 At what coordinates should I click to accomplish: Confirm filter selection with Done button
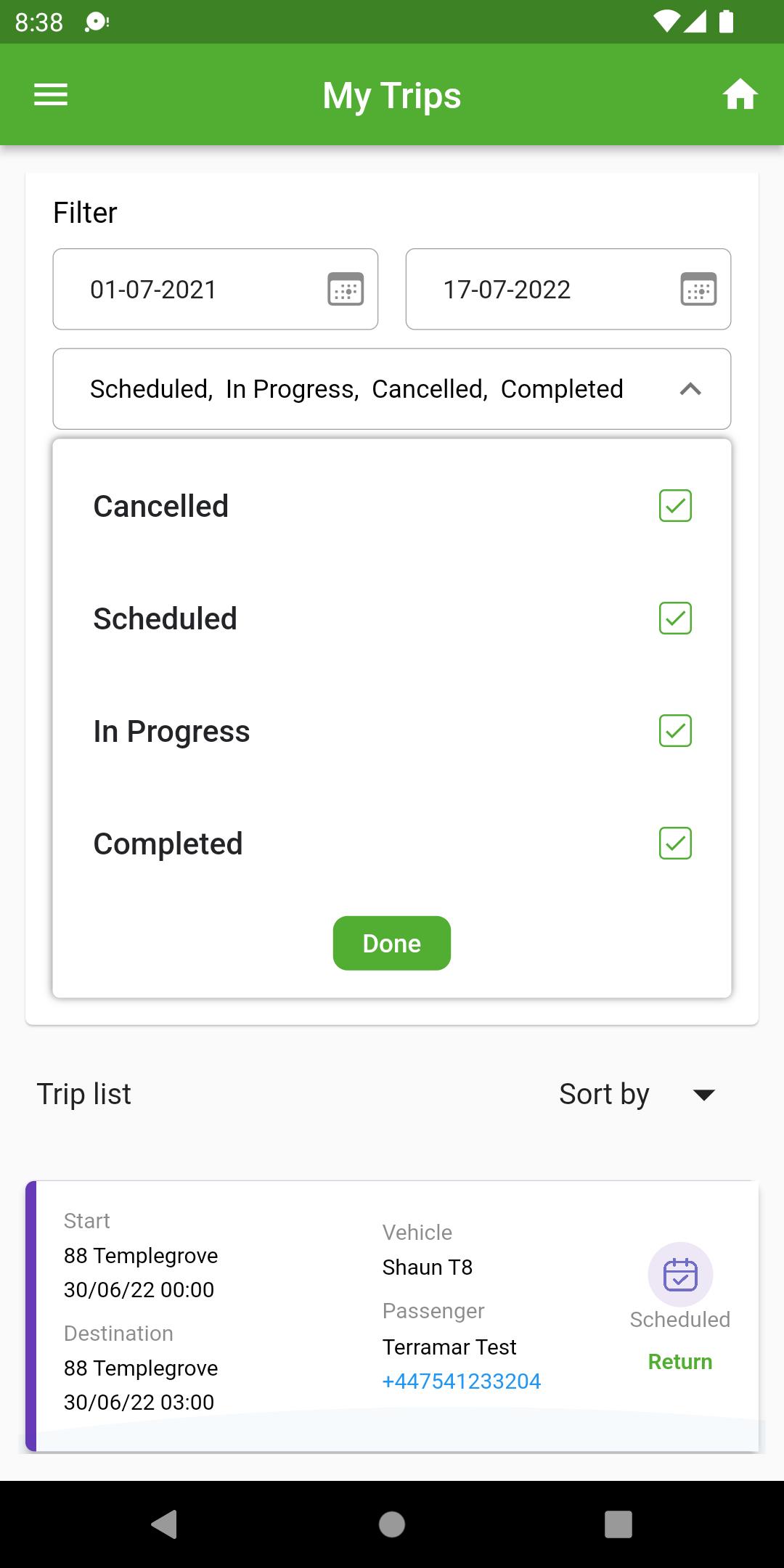click(x=392, y=943)
